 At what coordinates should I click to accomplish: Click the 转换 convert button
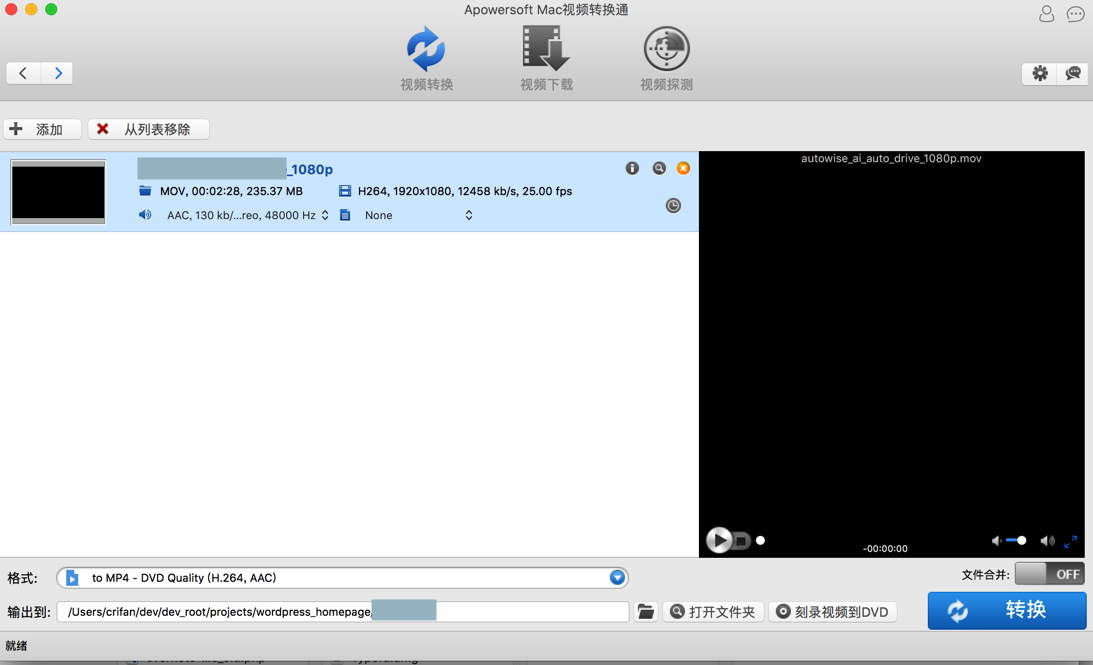[x=1007, y=611]
